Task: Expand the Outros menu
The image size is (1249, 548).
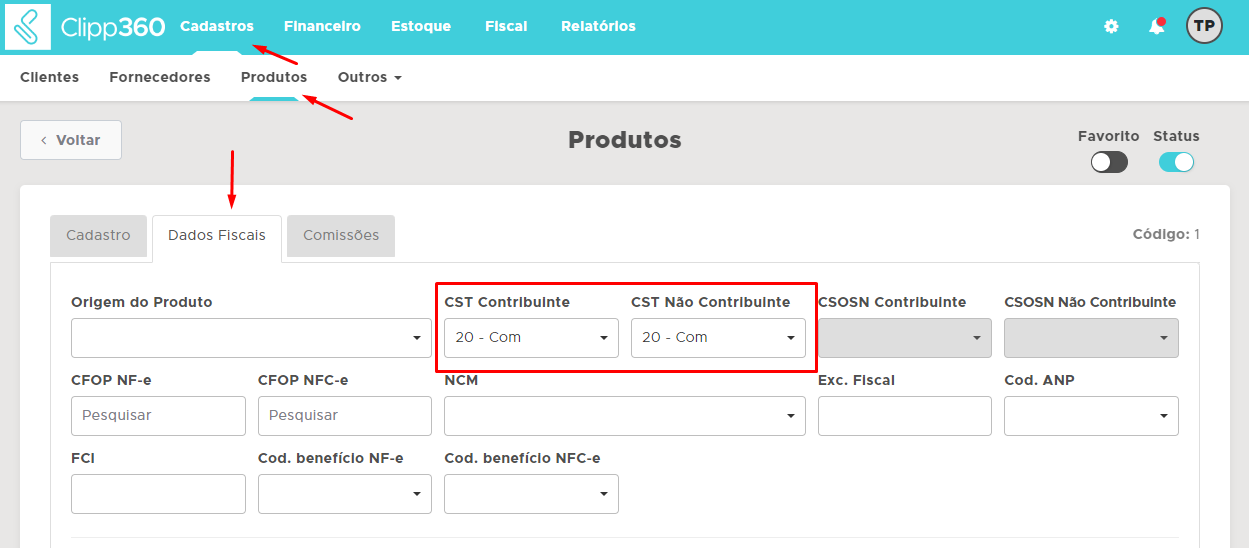Action: [369, 77]
